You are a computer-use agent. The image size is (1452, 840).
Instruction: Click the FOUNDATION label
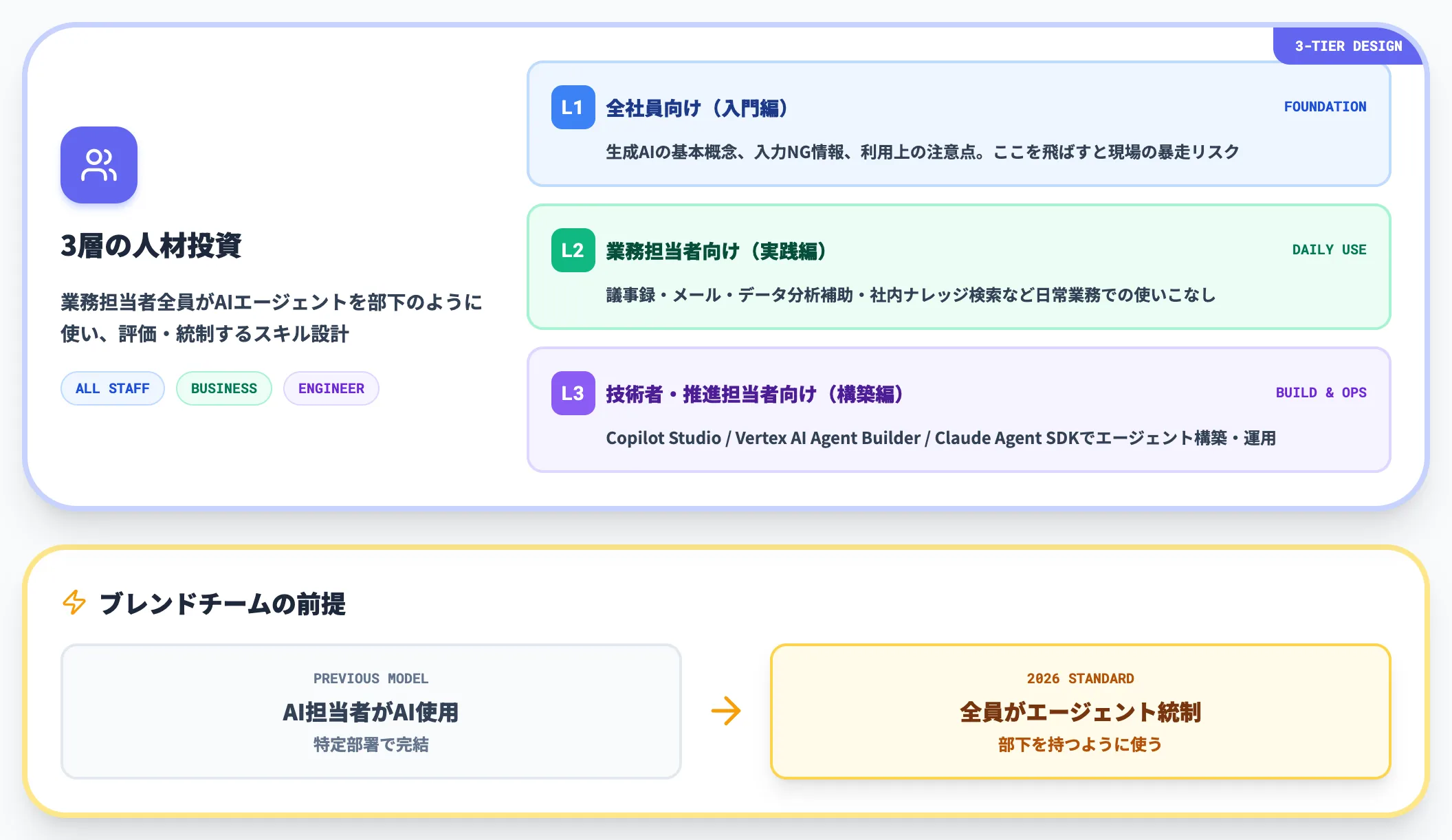coord(1325,107)
